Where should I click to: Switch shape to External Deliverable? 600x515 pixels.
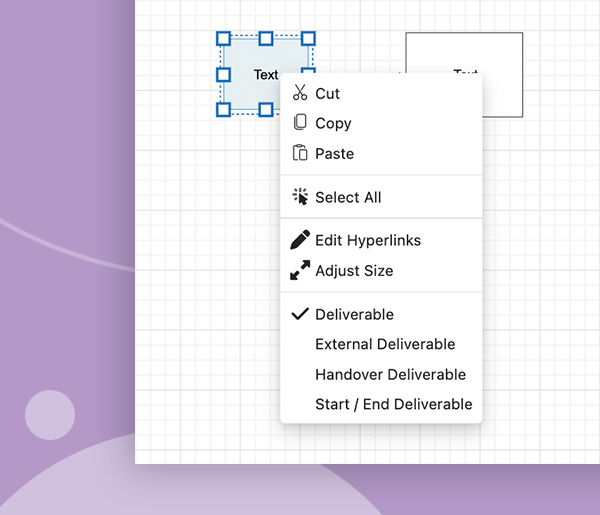point(381,344)
